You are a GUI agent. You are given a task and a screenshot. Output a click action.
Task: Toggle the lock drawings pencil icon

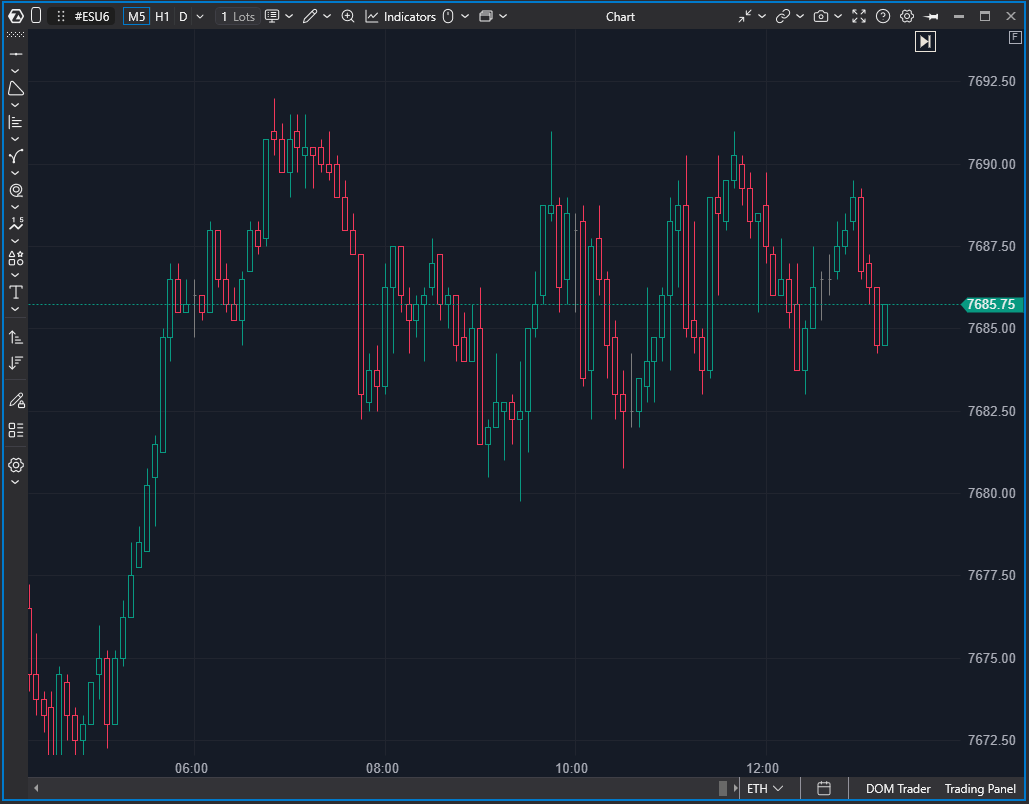(x=16, y=400)
